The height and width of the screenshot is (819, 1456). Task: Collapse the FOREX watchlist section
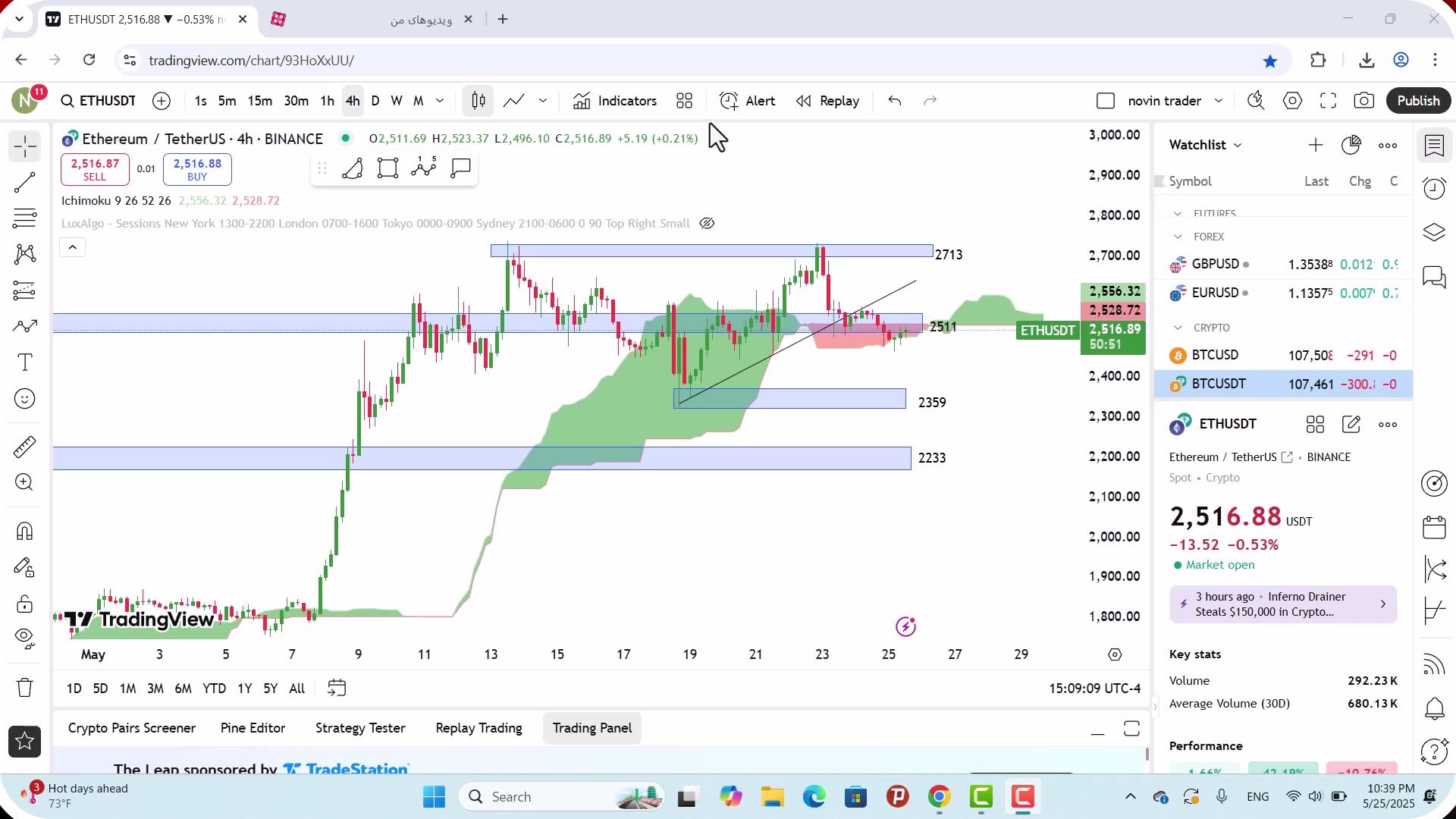coord(1178,237)
